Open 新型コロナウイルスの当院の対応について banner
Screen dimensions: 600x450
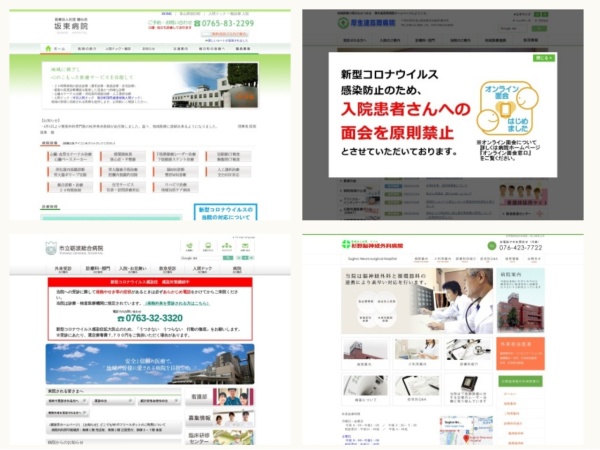point(225,213)
